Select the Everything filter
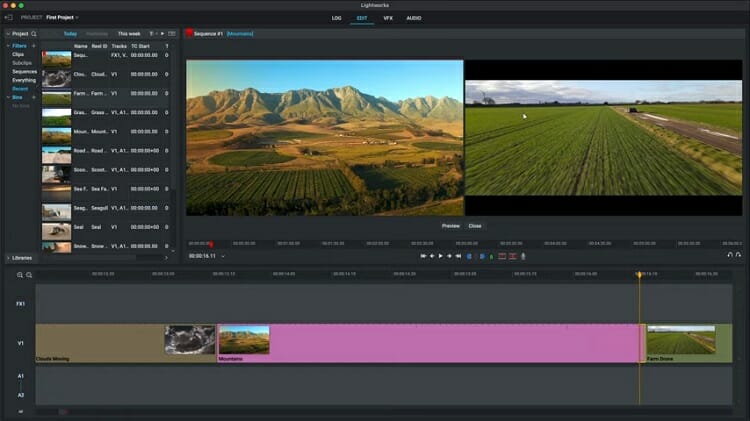750x421 pixels. coord(24,80)
